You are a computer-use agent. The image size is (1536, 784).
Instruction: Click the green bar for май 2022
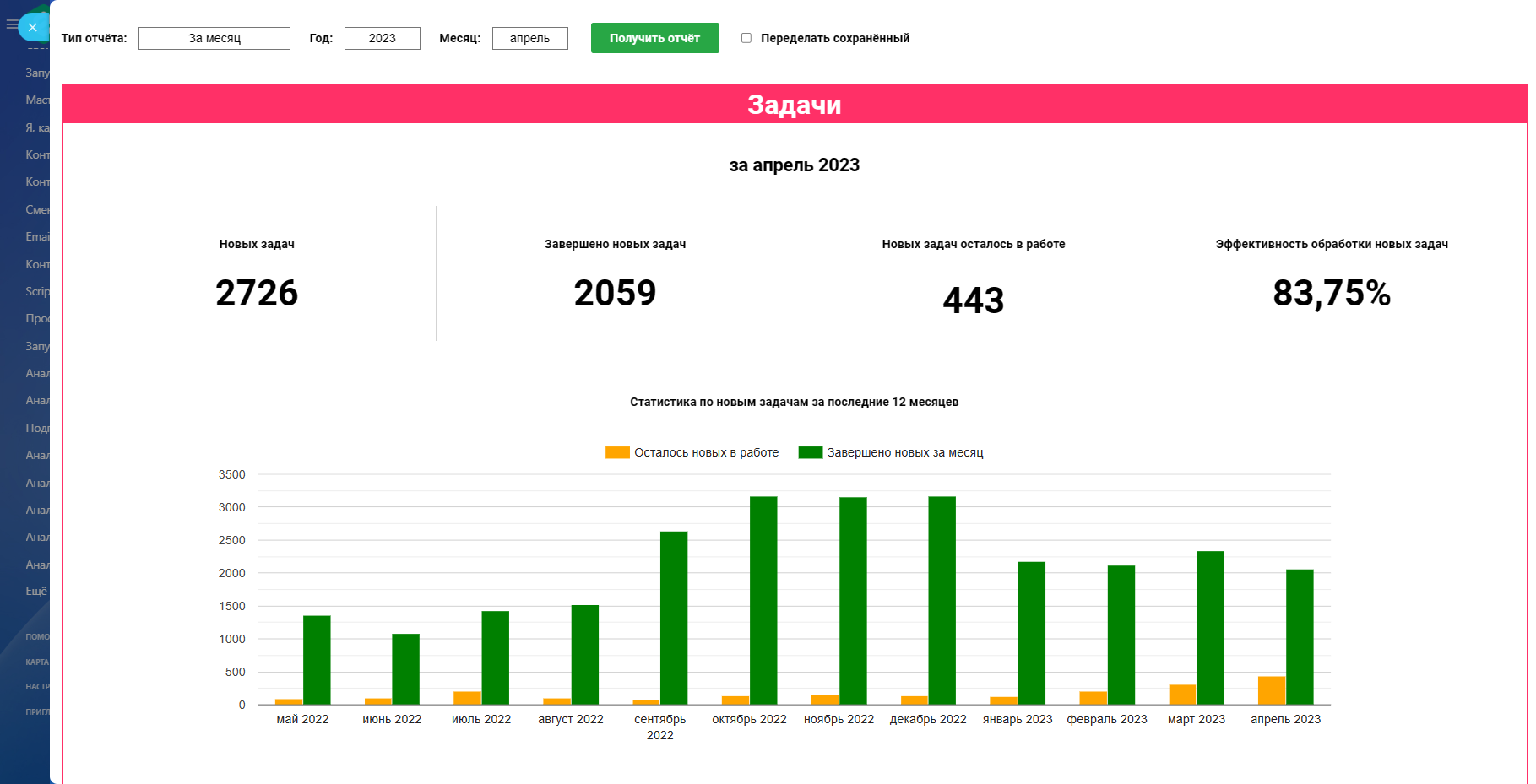coord(317,660)
